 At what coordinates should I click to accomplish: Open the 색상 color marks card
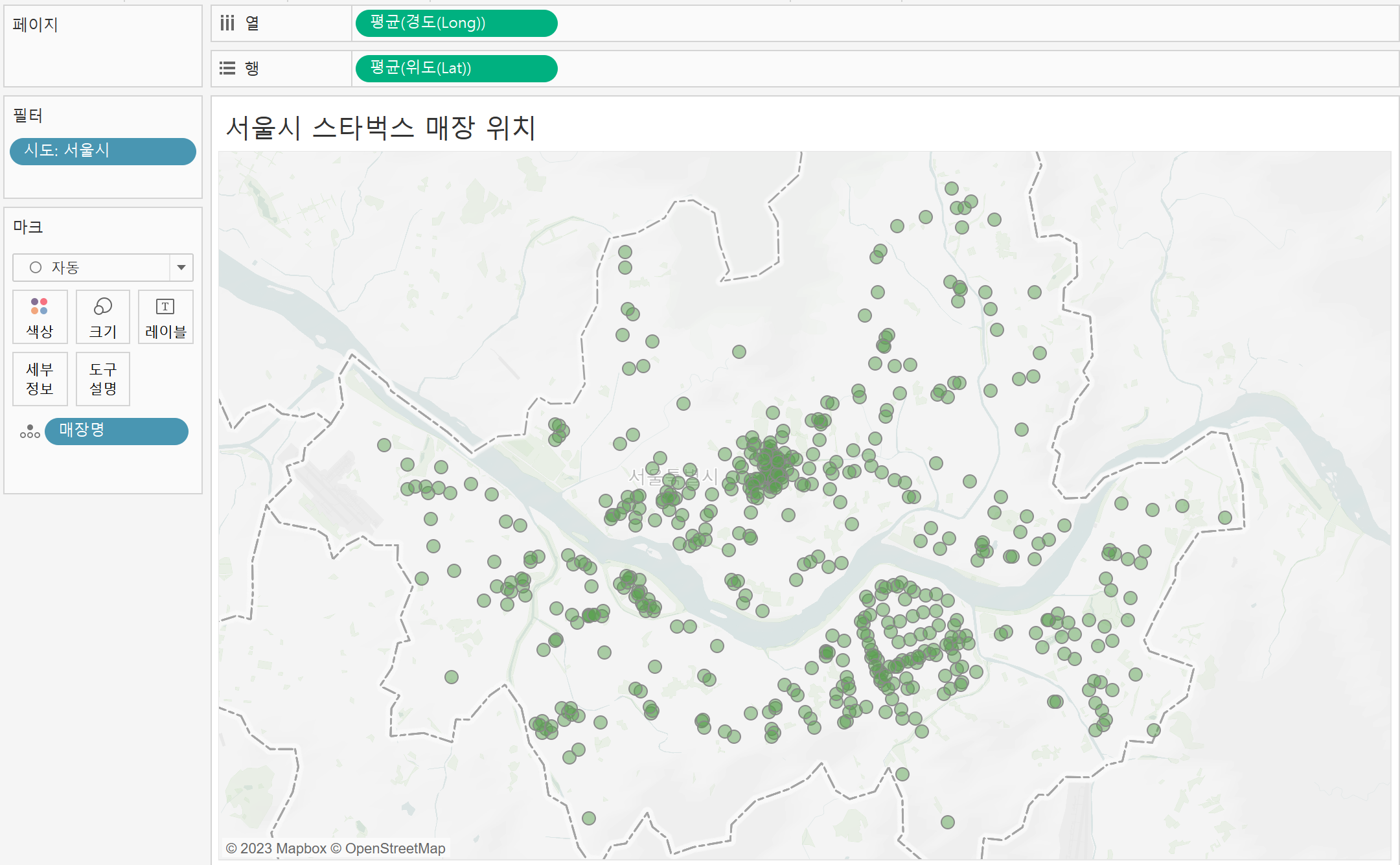point(40,317)
